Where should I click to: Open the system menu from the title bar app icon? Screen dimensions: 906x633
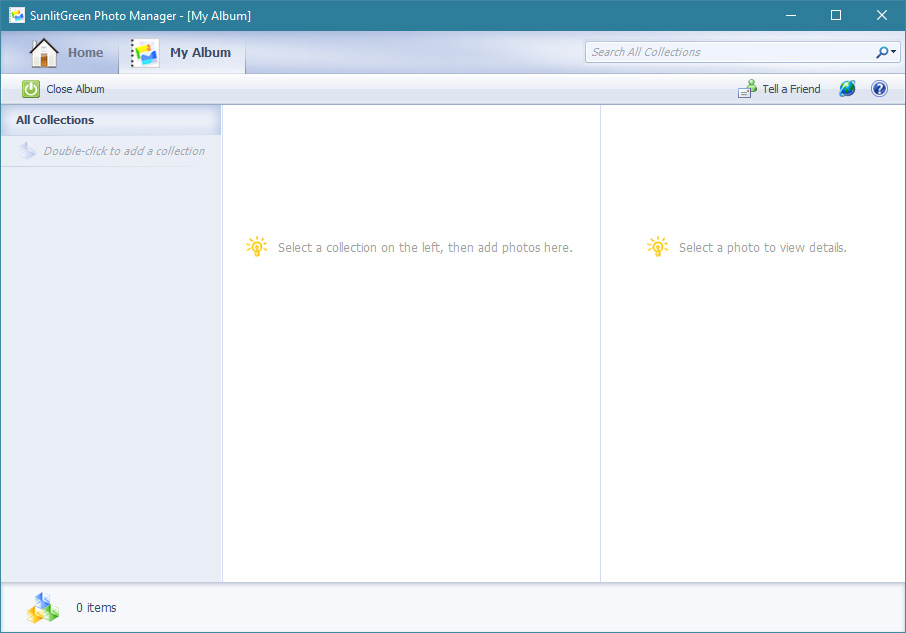(16, 15)
